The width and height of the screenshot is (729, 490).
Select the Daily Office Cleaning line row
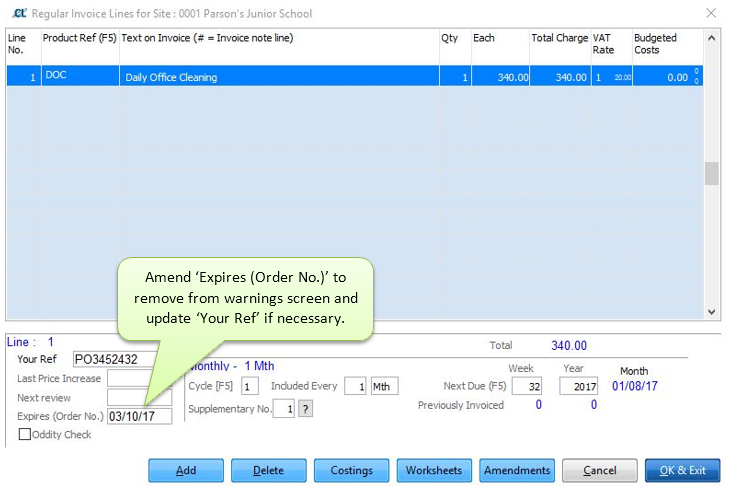(280, 77)
